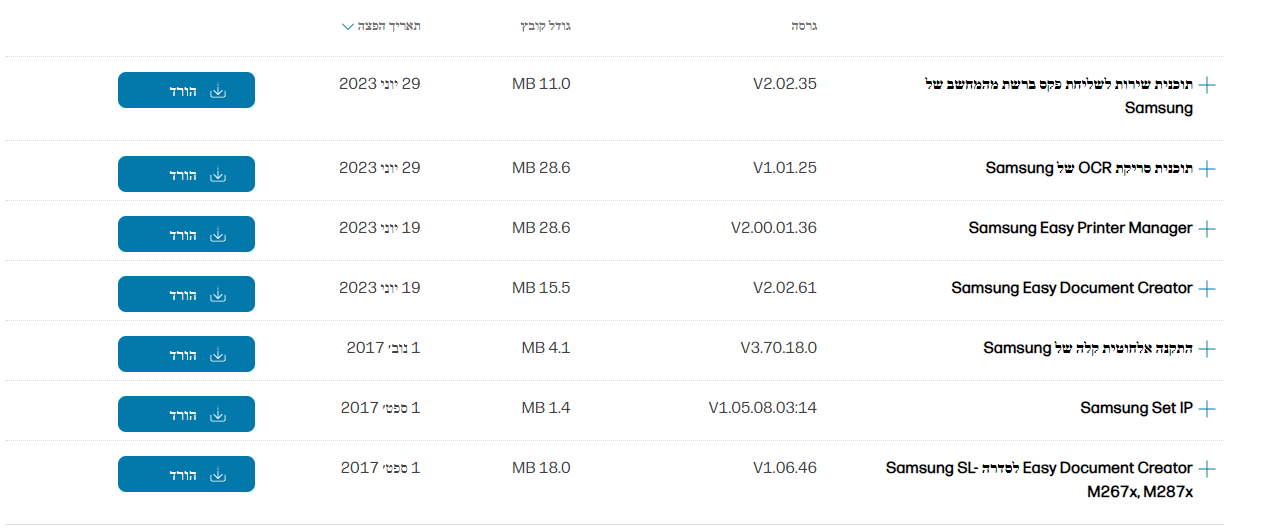Click download icon in Easy Printer Manager row
The height and width of the screenshot is (531, 1280).
tap(218, 234)
